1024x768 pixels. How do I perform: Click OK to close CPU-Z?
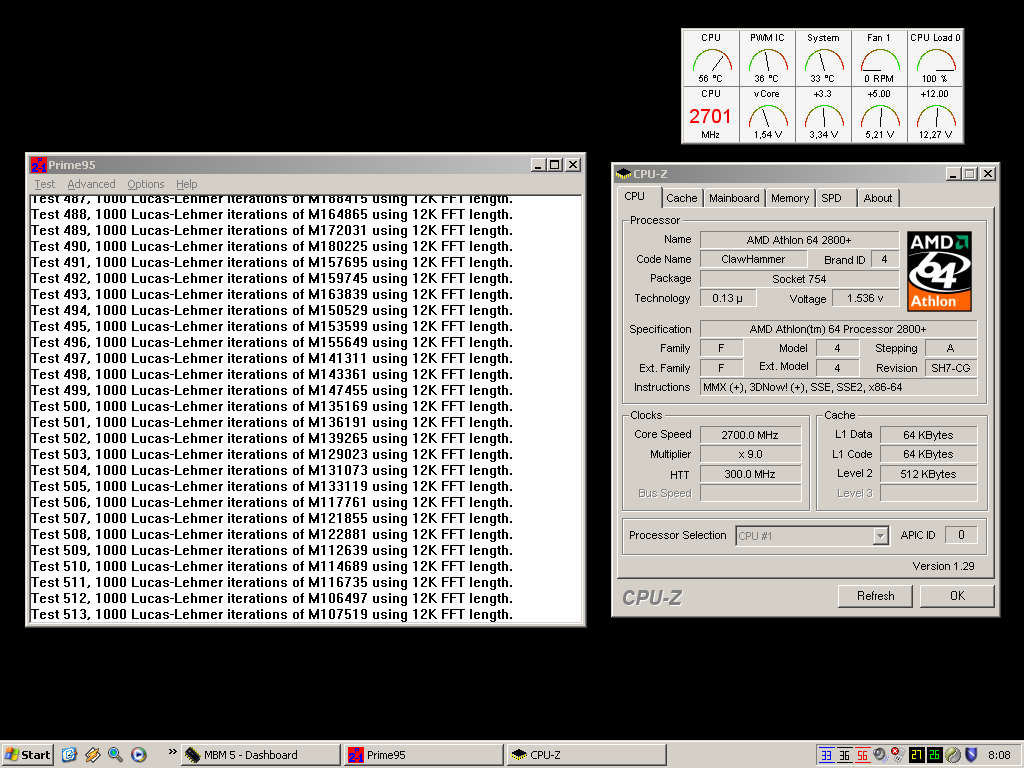[x=957, y=596]
